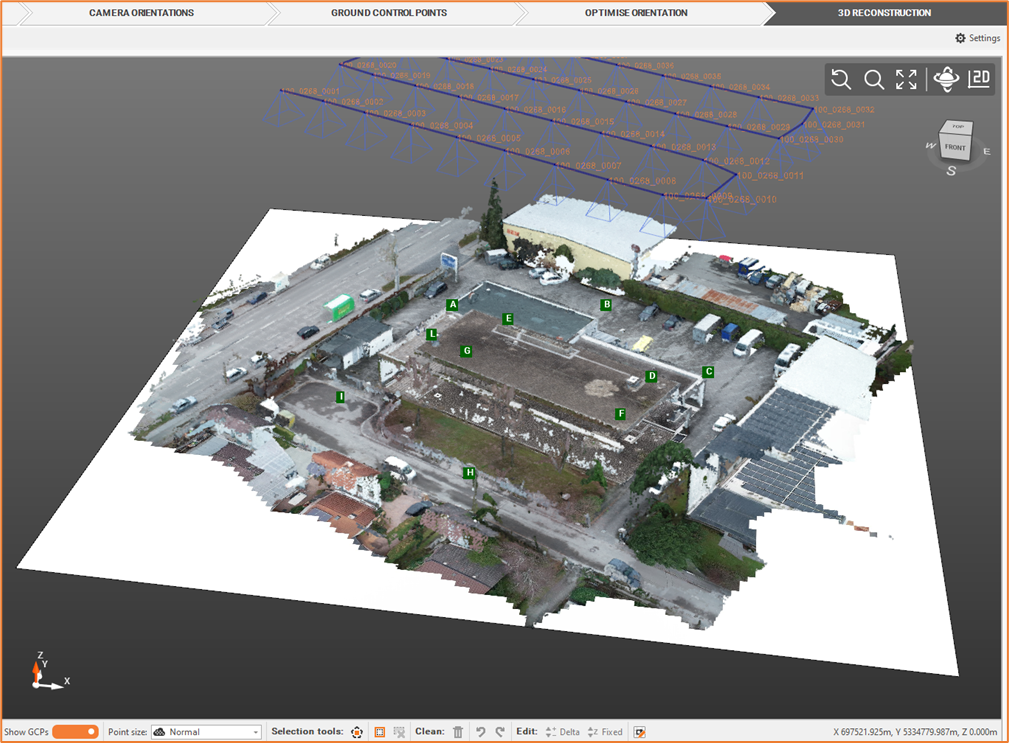Fit the model to view extents

(x=907, y=80)
